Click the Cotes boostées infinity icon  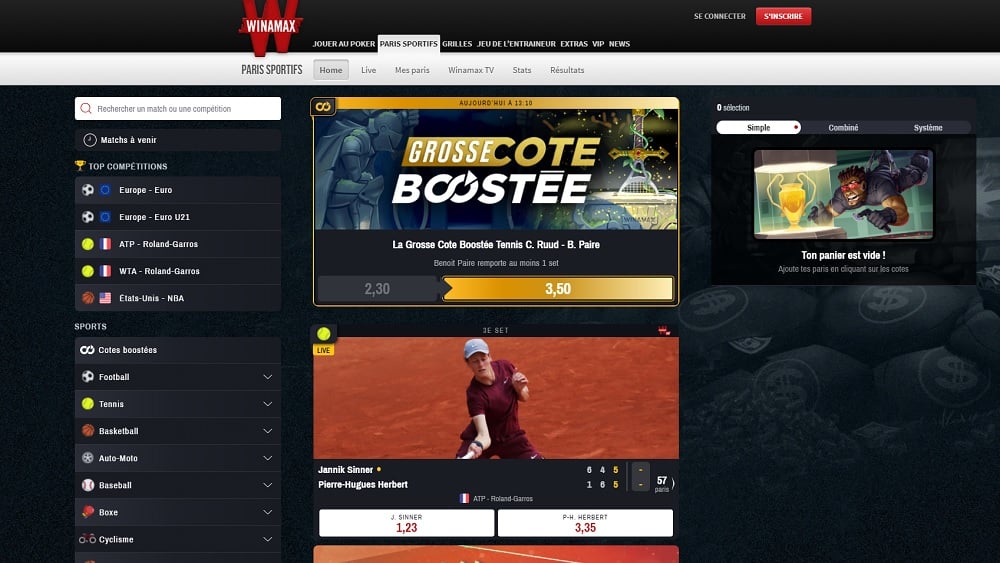point(87,350)
